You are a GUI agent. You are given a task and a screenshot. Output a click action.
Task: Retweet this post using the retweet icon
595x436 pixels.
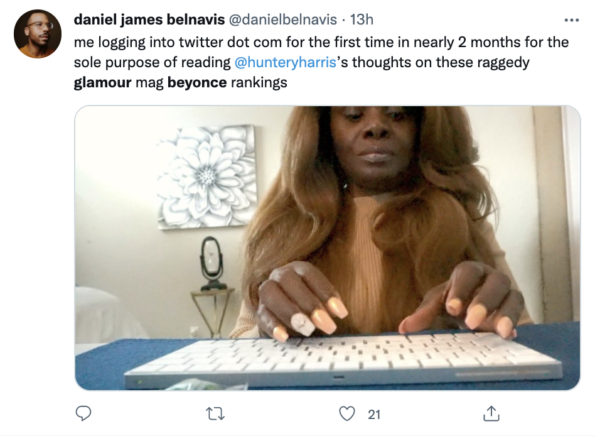215,414
